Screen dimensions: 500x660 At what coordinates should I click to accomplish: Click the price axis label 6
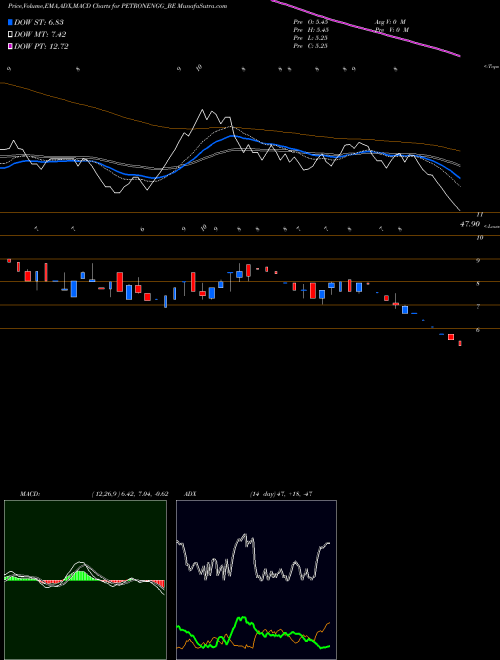click(478, 330)
